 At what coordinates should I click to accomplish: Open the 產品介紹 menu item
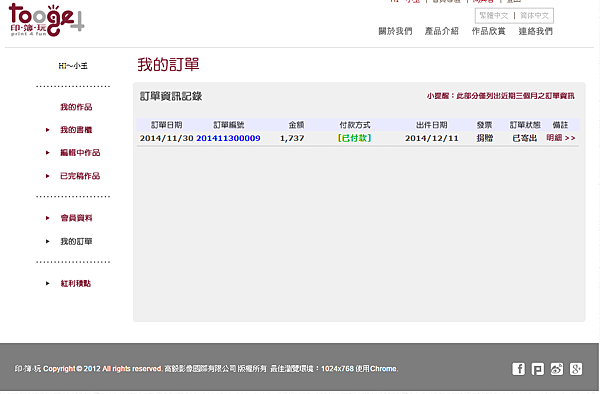point(442,31)
